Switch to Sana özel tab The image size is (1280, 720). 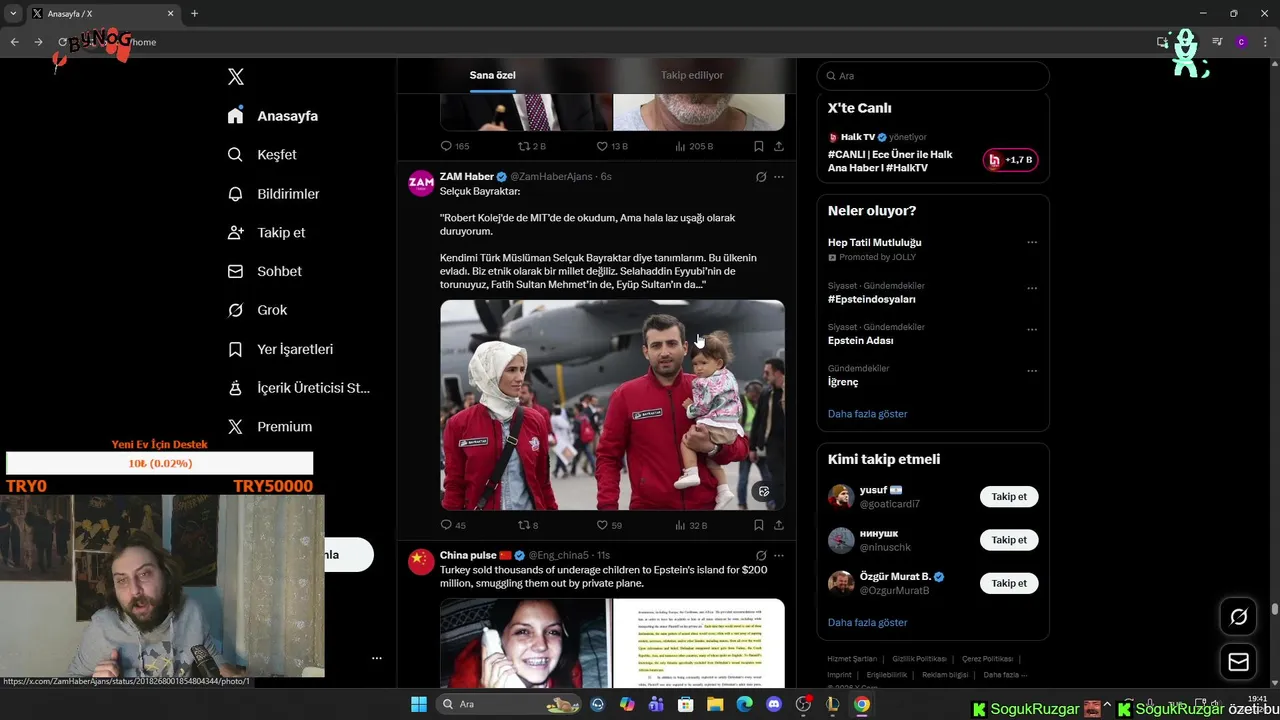point(493,75)
